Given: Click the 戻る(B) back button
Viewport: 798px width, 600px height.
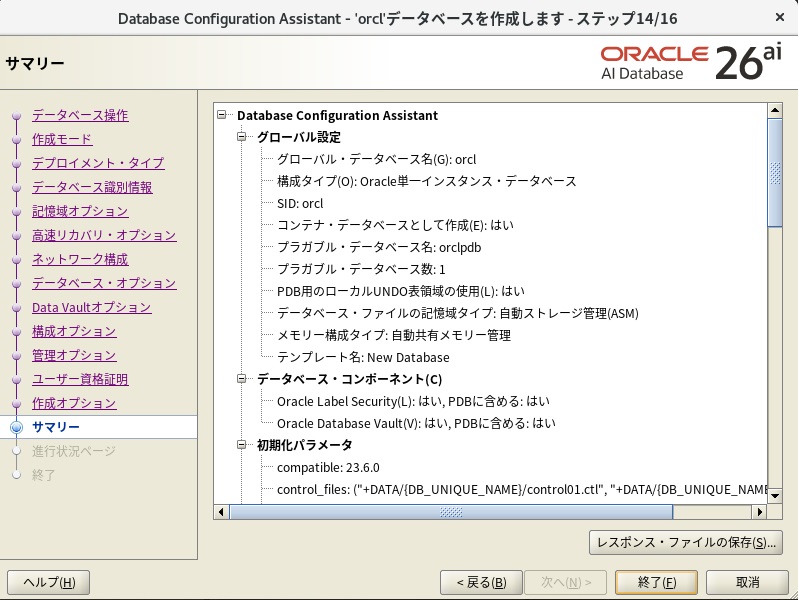Looking at the screenshot, I should pos(481,582).
